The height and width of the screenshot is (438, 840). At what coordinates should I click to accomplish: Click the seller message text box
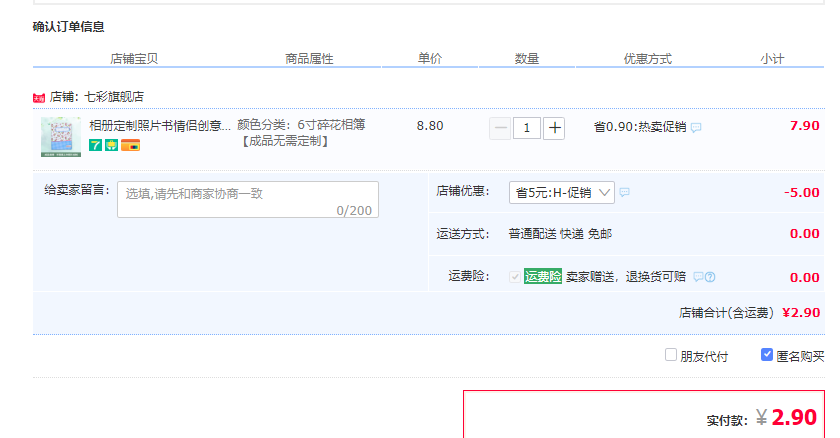point(248,200)
